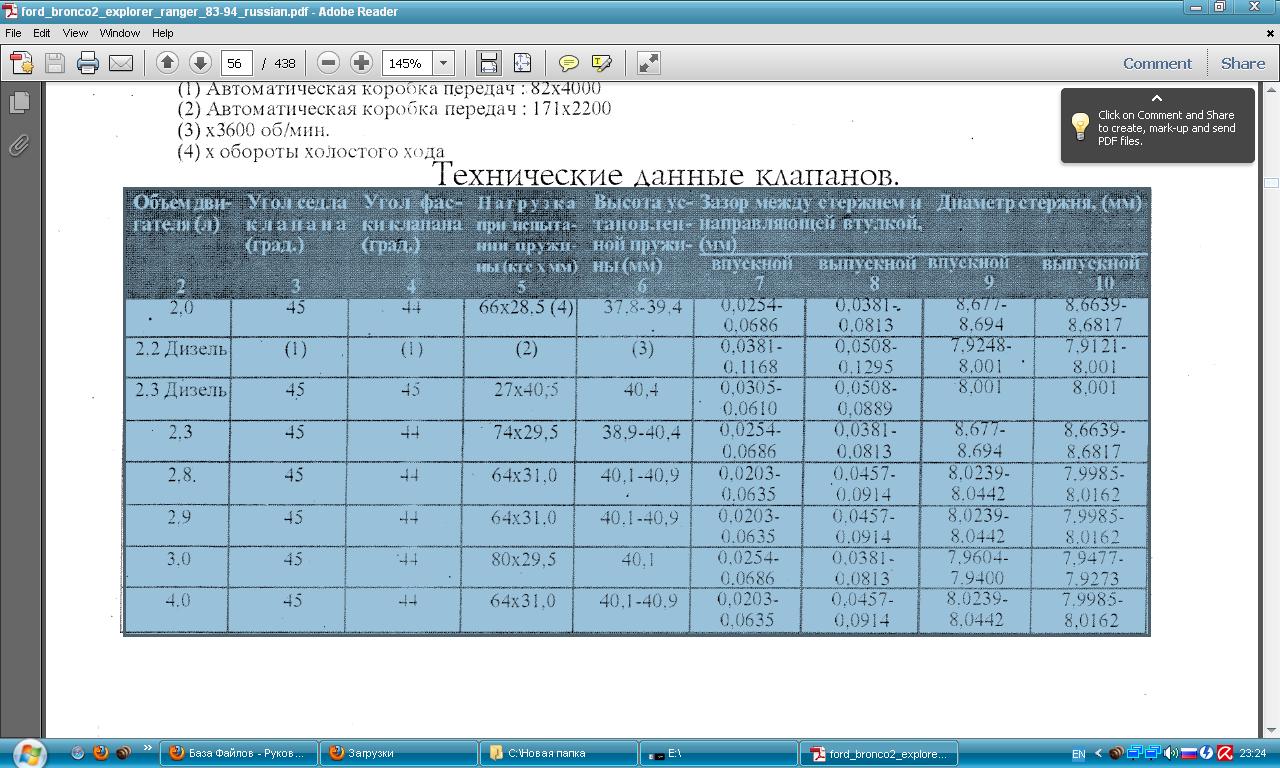Open the Comment pane
This screenshot has width=1280, height=768.
click(x=1157, y=63)
